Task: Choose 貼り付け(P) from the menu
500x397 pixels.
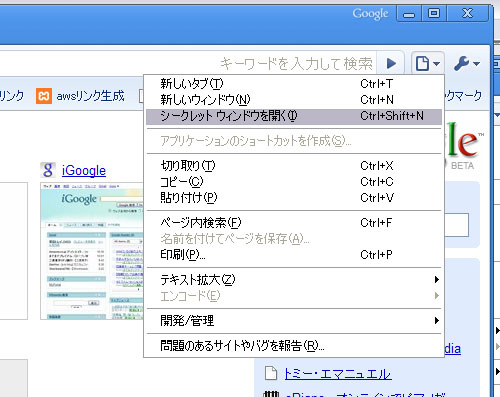Action: 294,198
